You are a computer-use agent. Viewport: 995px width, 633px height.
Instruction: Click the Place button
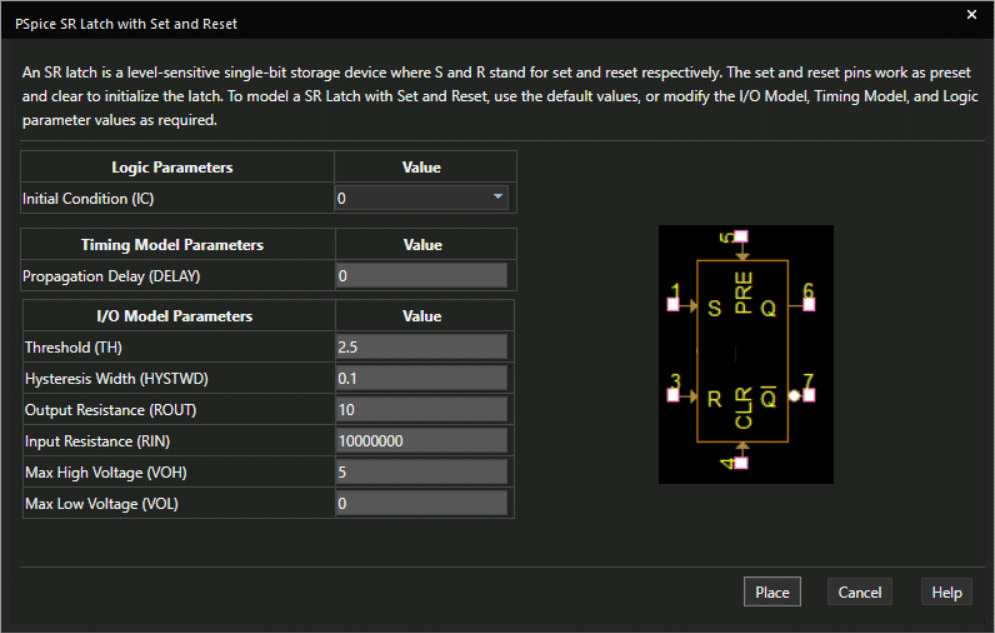pos(772,591)
